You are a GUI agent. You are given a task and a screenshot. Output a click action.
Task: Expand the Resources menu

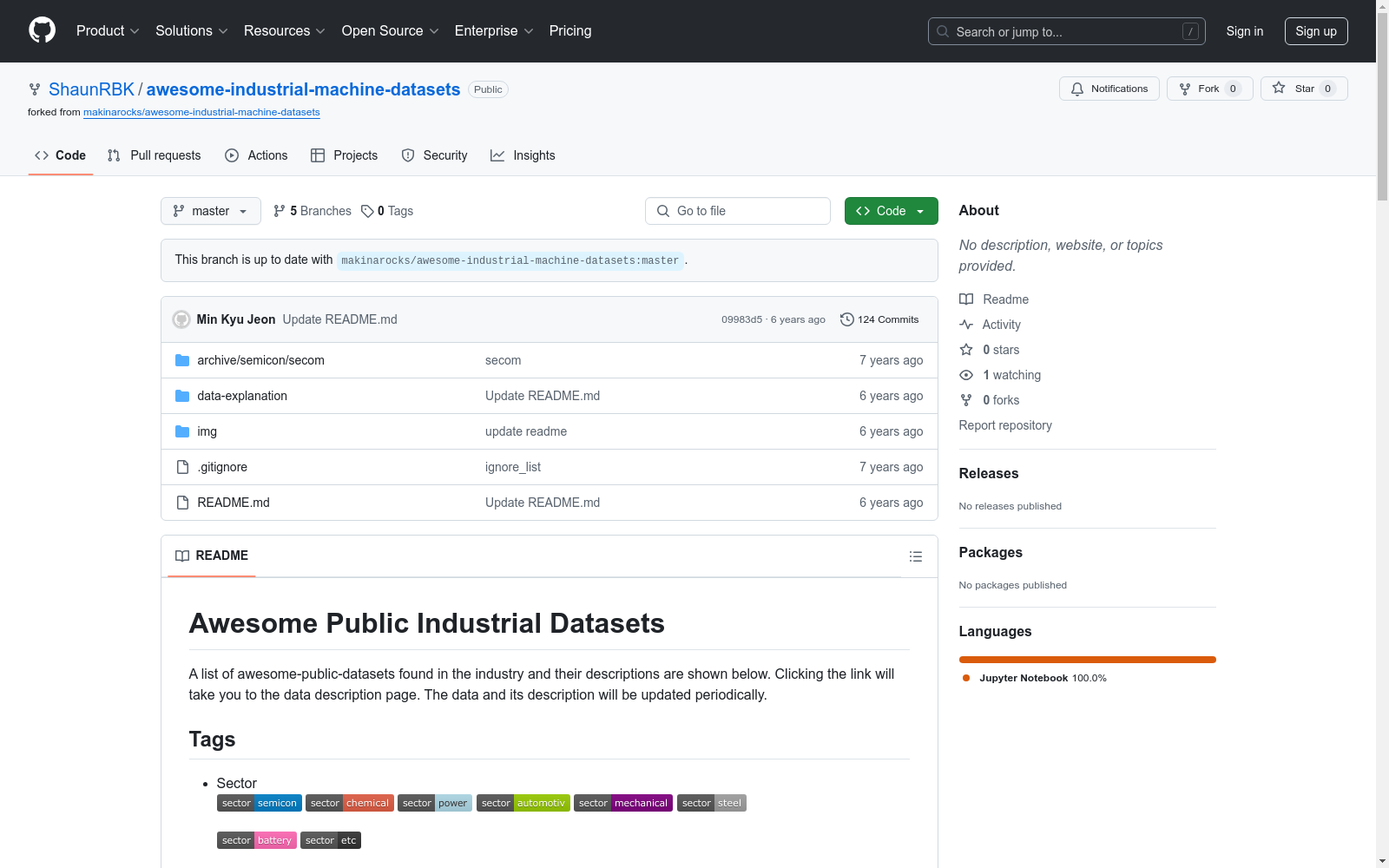point(285,31)
